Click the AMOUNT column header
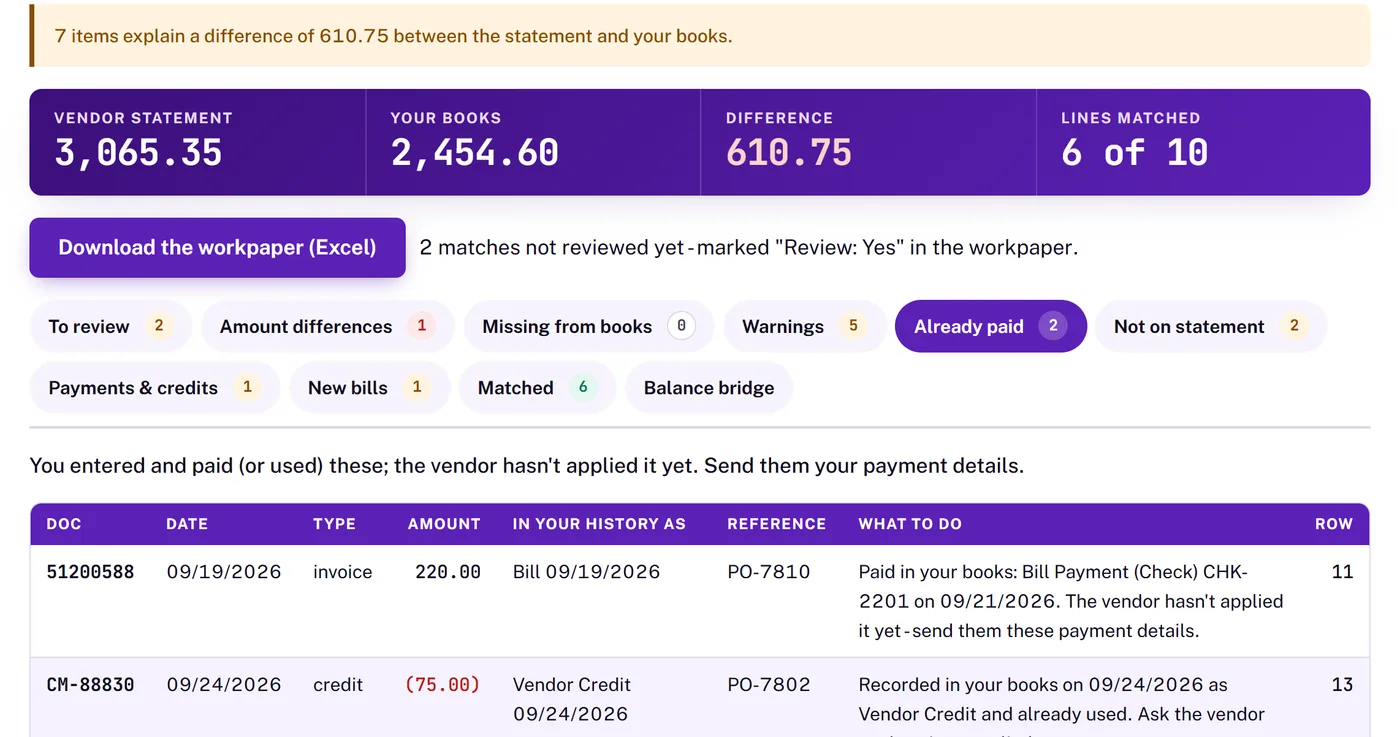The height and width of the screenshot is (737, 1400). coord(444,524)
